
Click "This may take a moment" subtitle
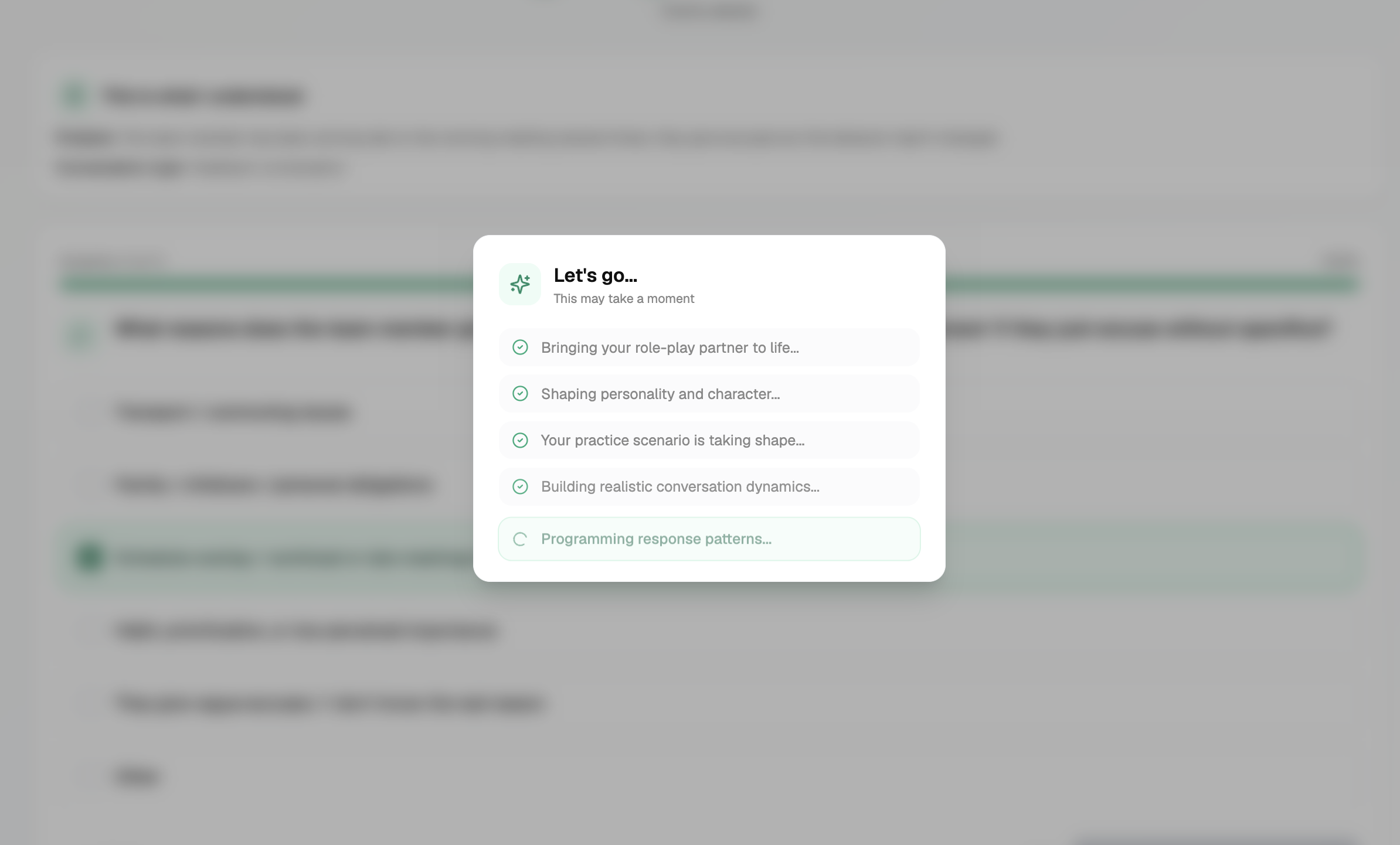[623, 299]
